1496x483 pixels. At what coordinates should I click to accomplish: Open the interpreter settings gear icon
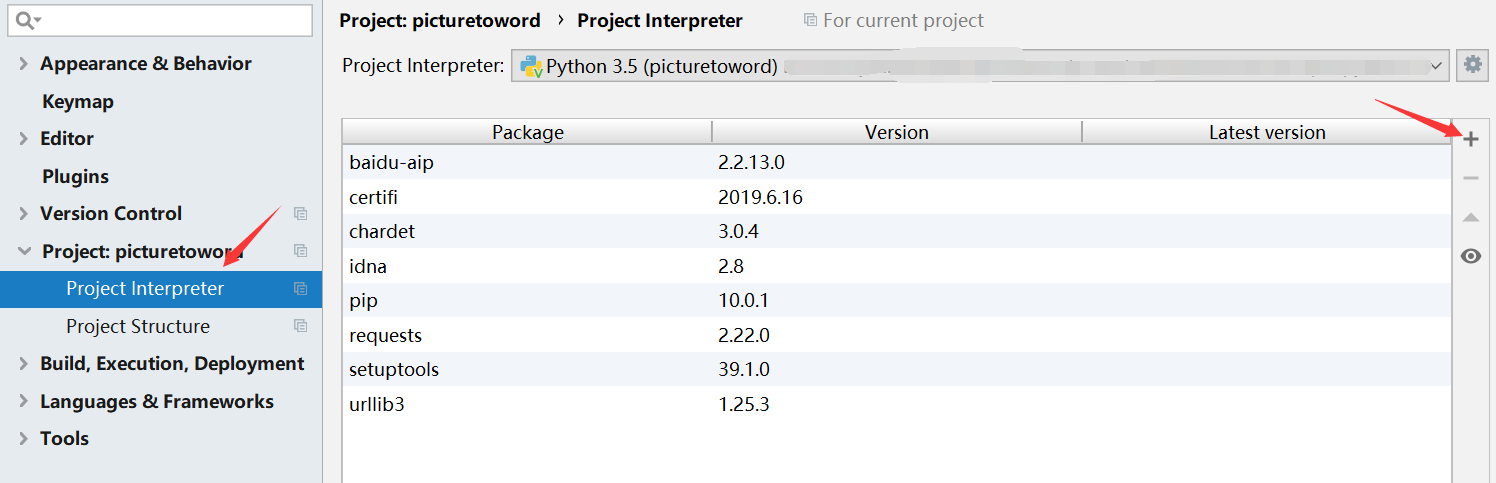tap(1472, 65)
